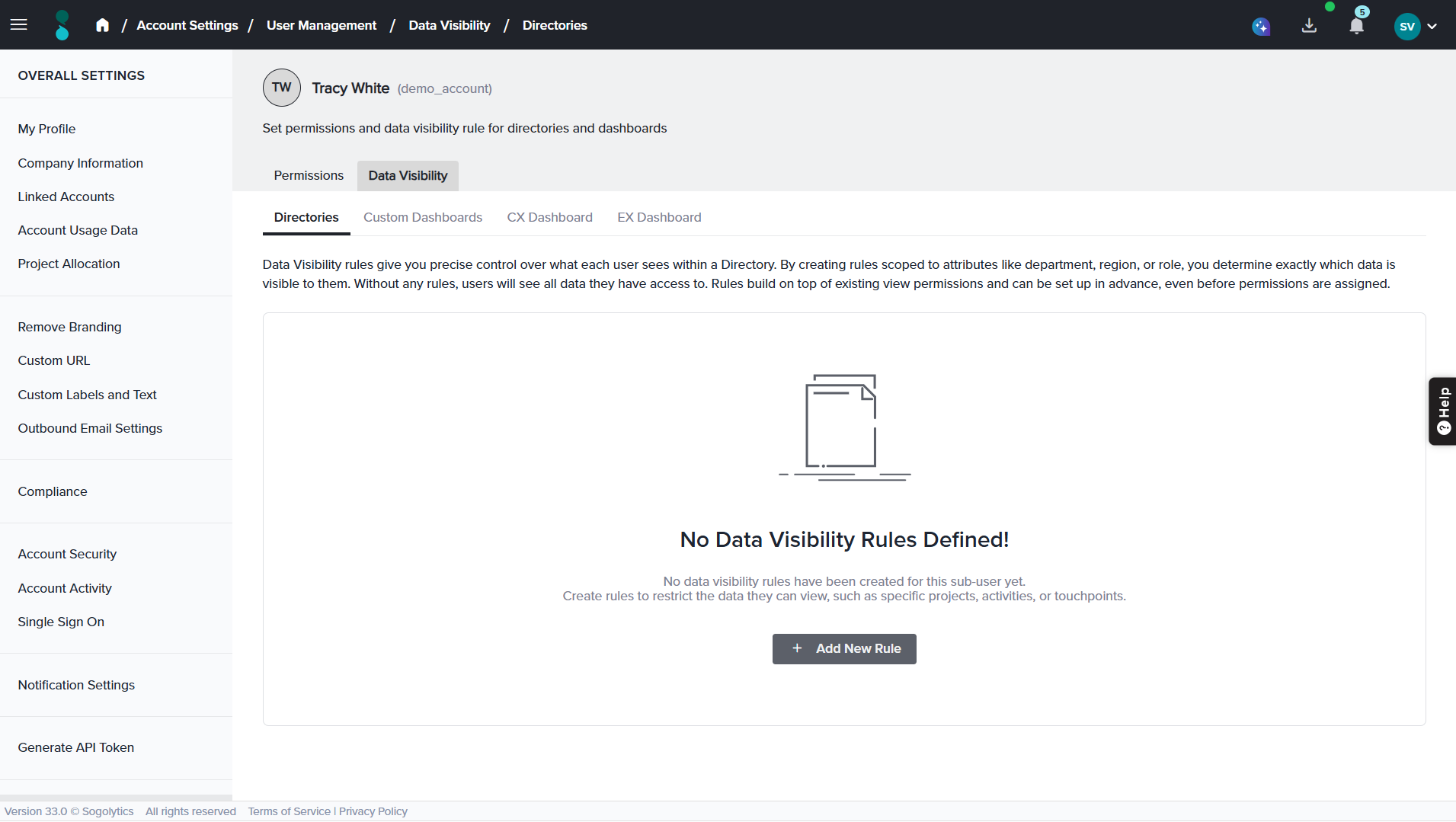Image resolution: width=1456 pixels, height=822 pixels.
Task: Click the TW user initials avatar
Action: 282,88
